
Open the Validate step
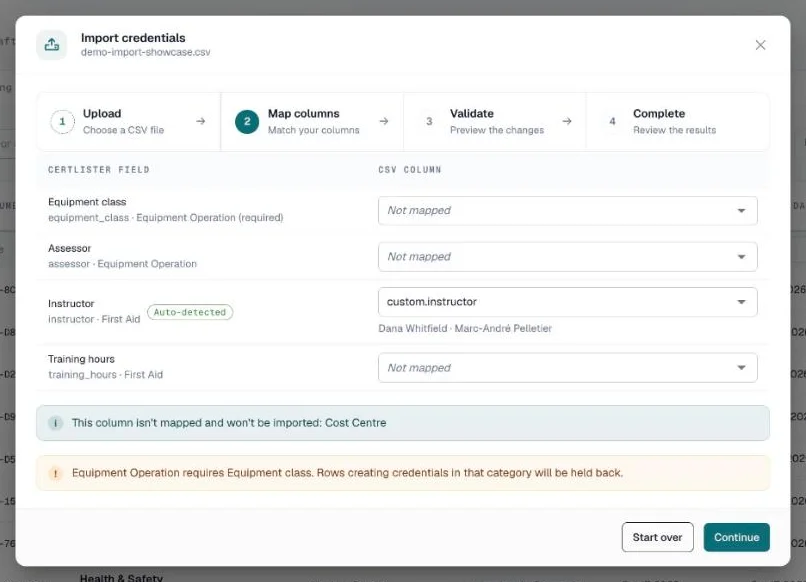[x=494, y=122]
